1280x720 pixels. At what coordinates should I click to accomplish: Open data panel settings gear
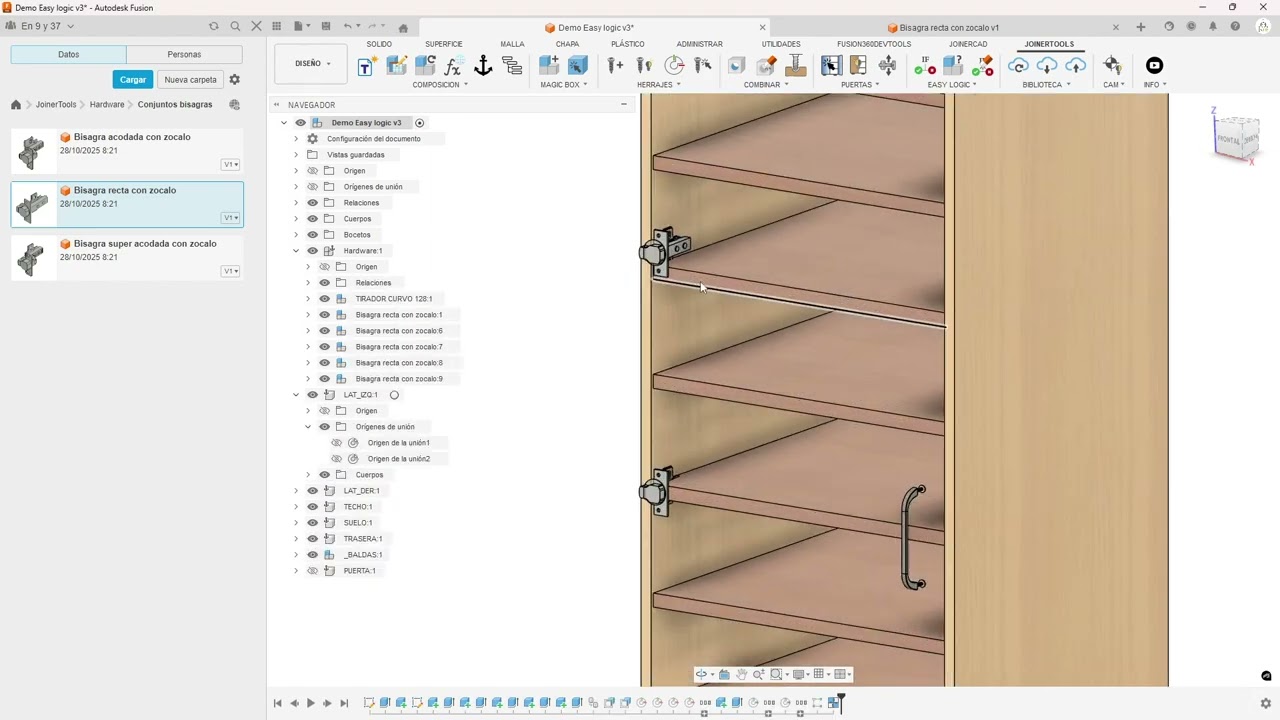point(235,79)
